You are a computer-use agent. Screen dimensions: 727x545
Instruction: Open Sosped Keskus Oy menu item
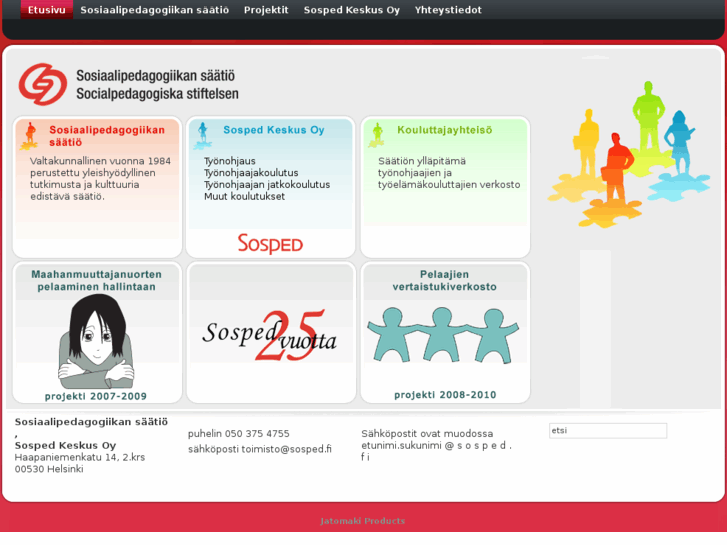(351, 10)
